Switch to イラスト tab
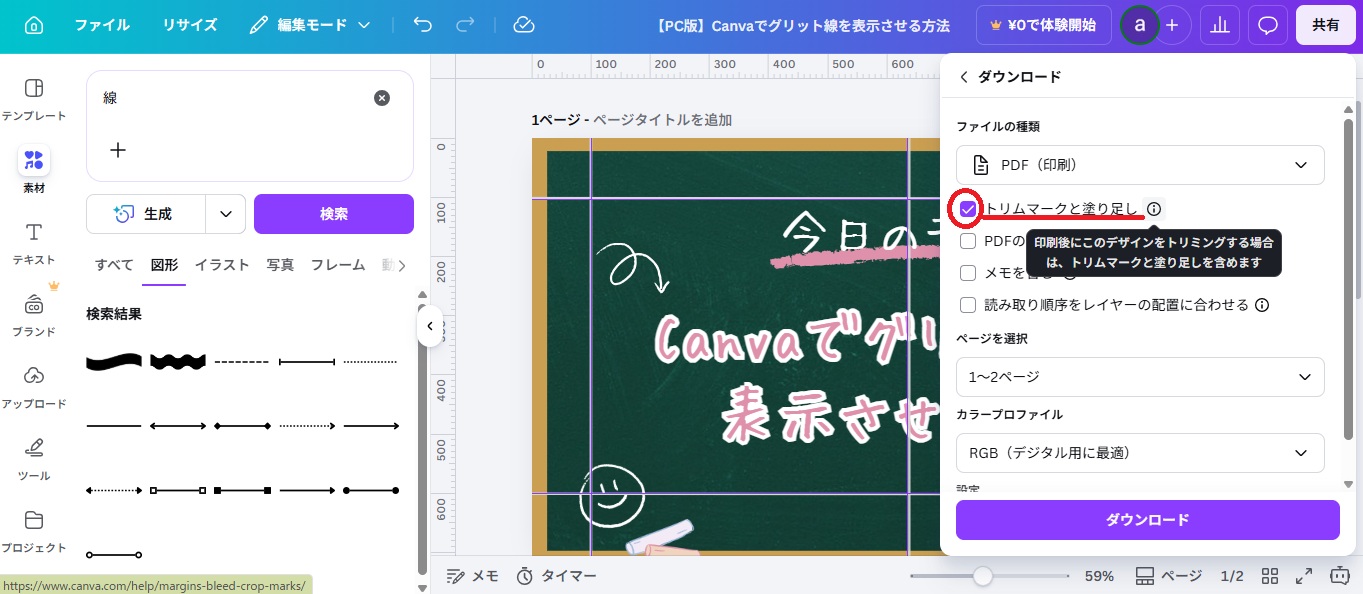The height and width of the screenshot is (594, 1363). click(222, 265)
